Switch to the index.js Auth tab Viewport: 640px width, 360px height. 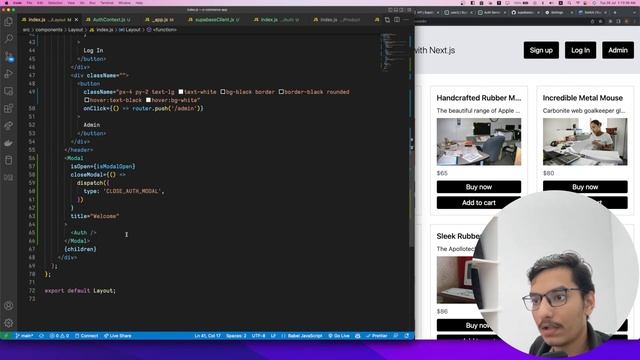pos(276,20)
